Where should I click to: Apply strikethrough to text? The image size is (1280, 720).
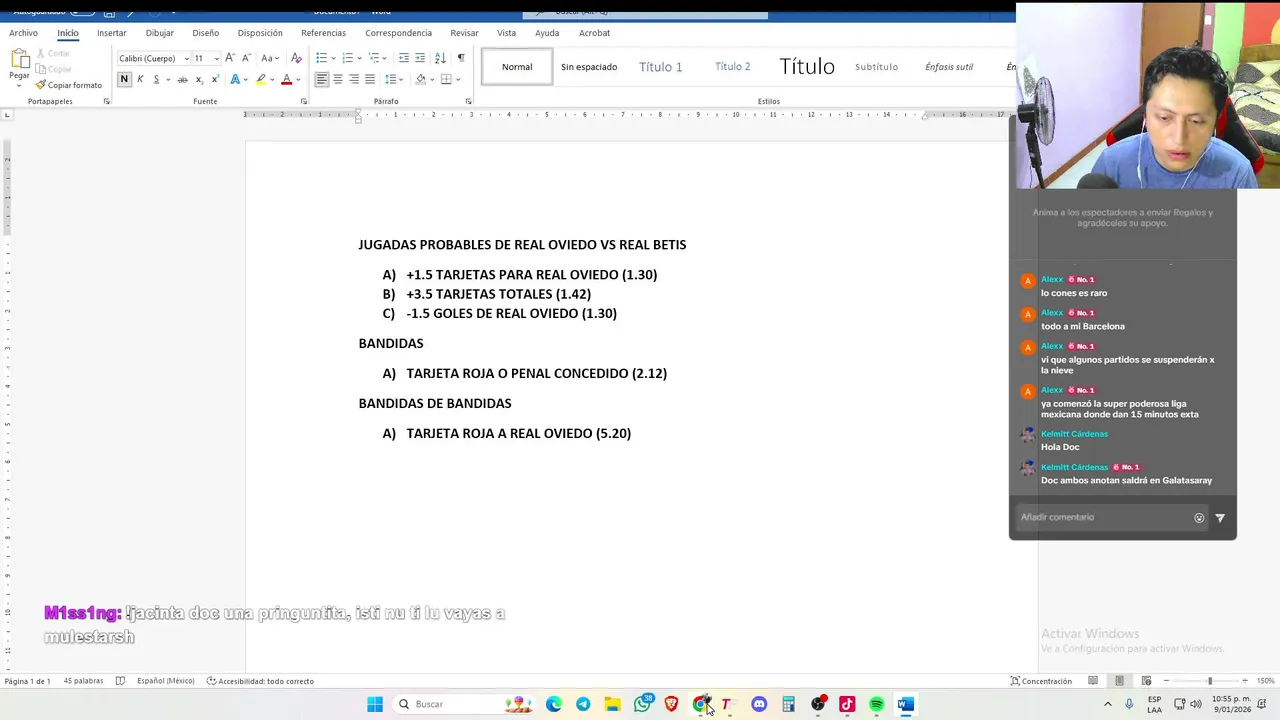tap(182, 79)
